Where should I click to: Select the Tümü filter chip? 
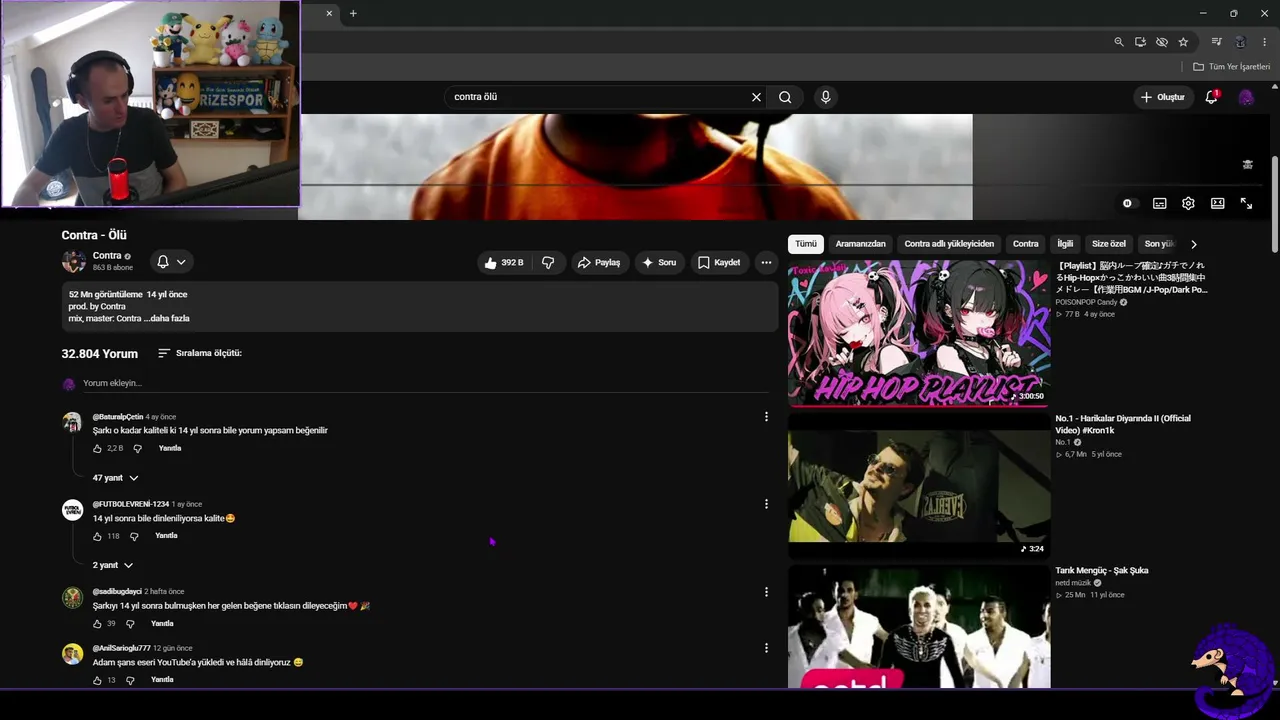pos(806,244)
